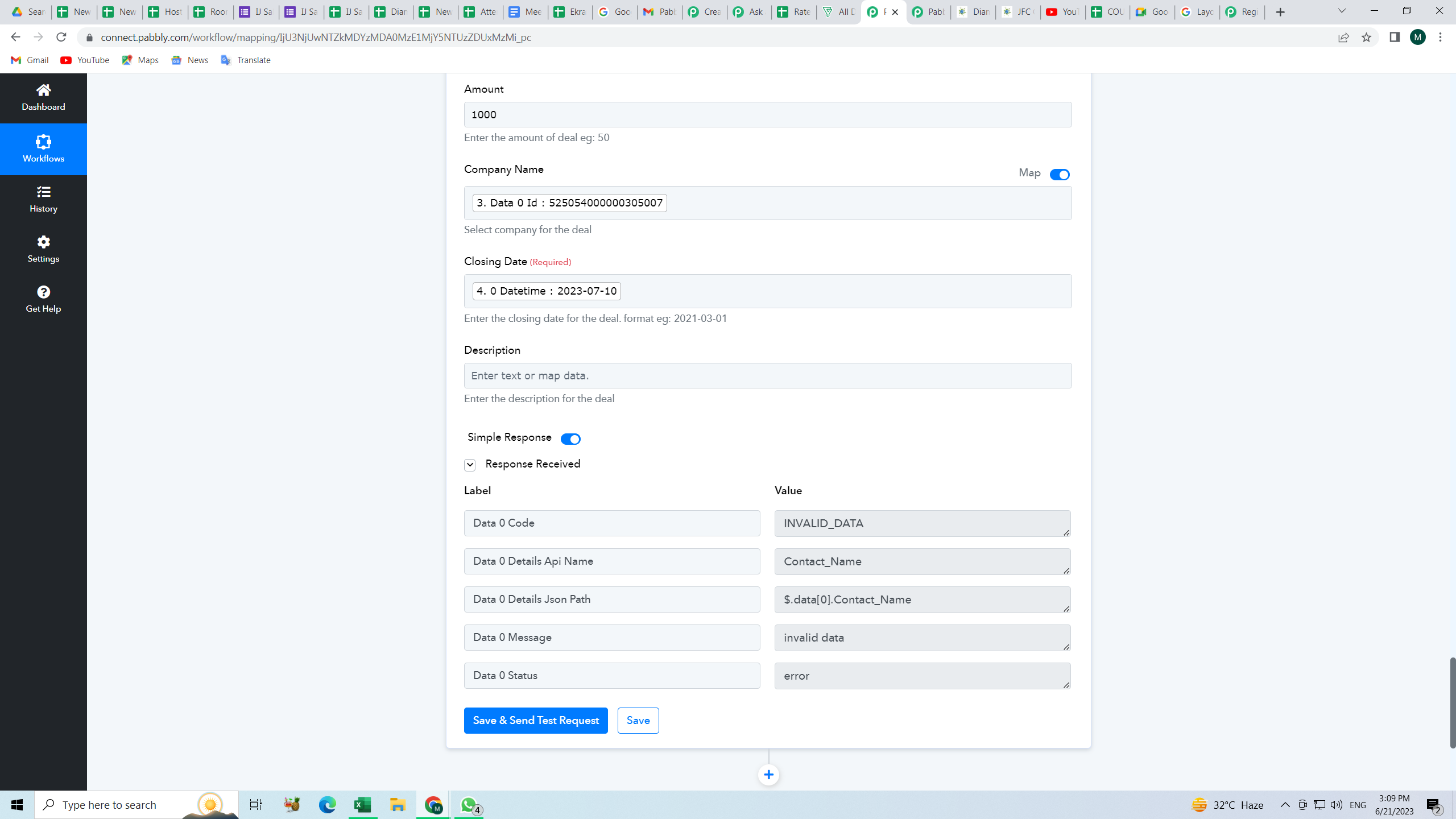The height and width of the screenshot is (819, 1456).
Task: Open File Explorer from taskbar
Action: coord(398,804)
